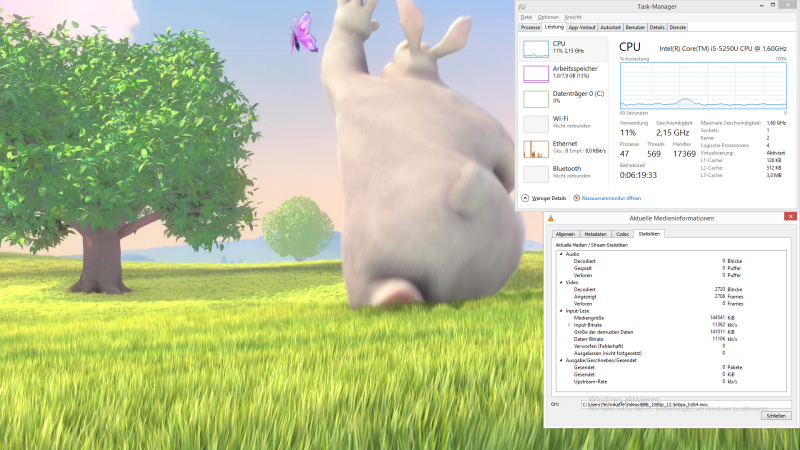Switch to the Dienste tab

[x=678, y=28]
